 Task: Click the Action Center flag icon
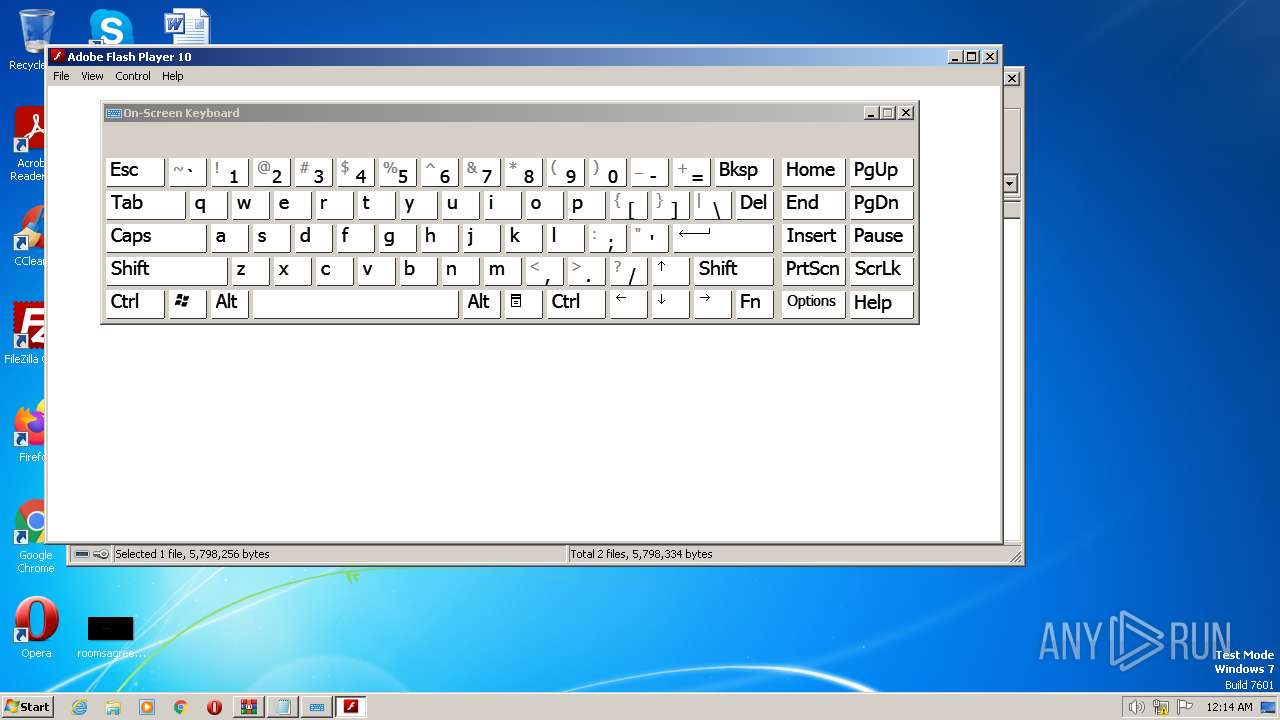click(1186, 707)
